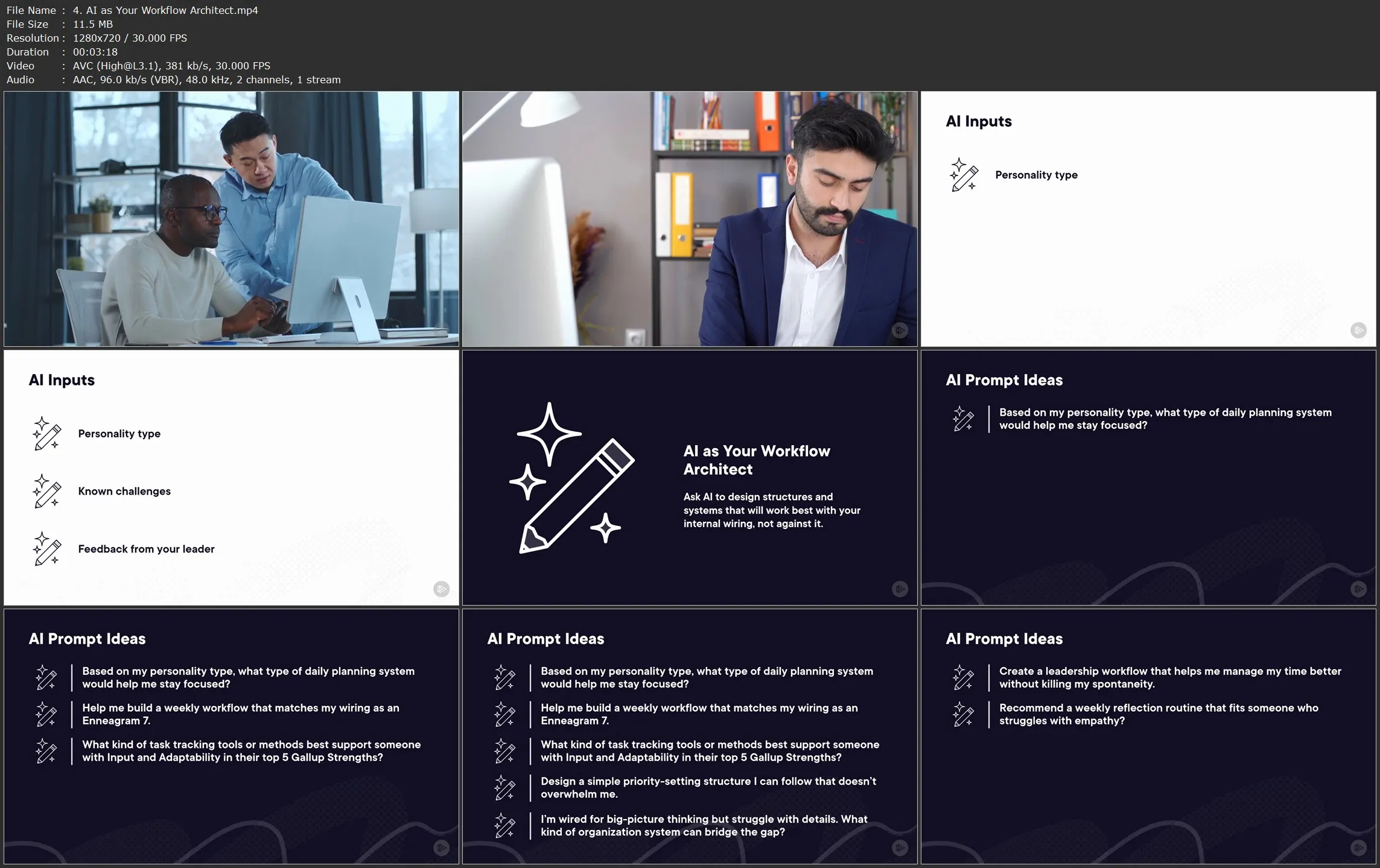Click the pencil icon in the single-prompt AI Prompt Ideas slide
This screenshot has height=868, width=1380.
coord(963,419)
